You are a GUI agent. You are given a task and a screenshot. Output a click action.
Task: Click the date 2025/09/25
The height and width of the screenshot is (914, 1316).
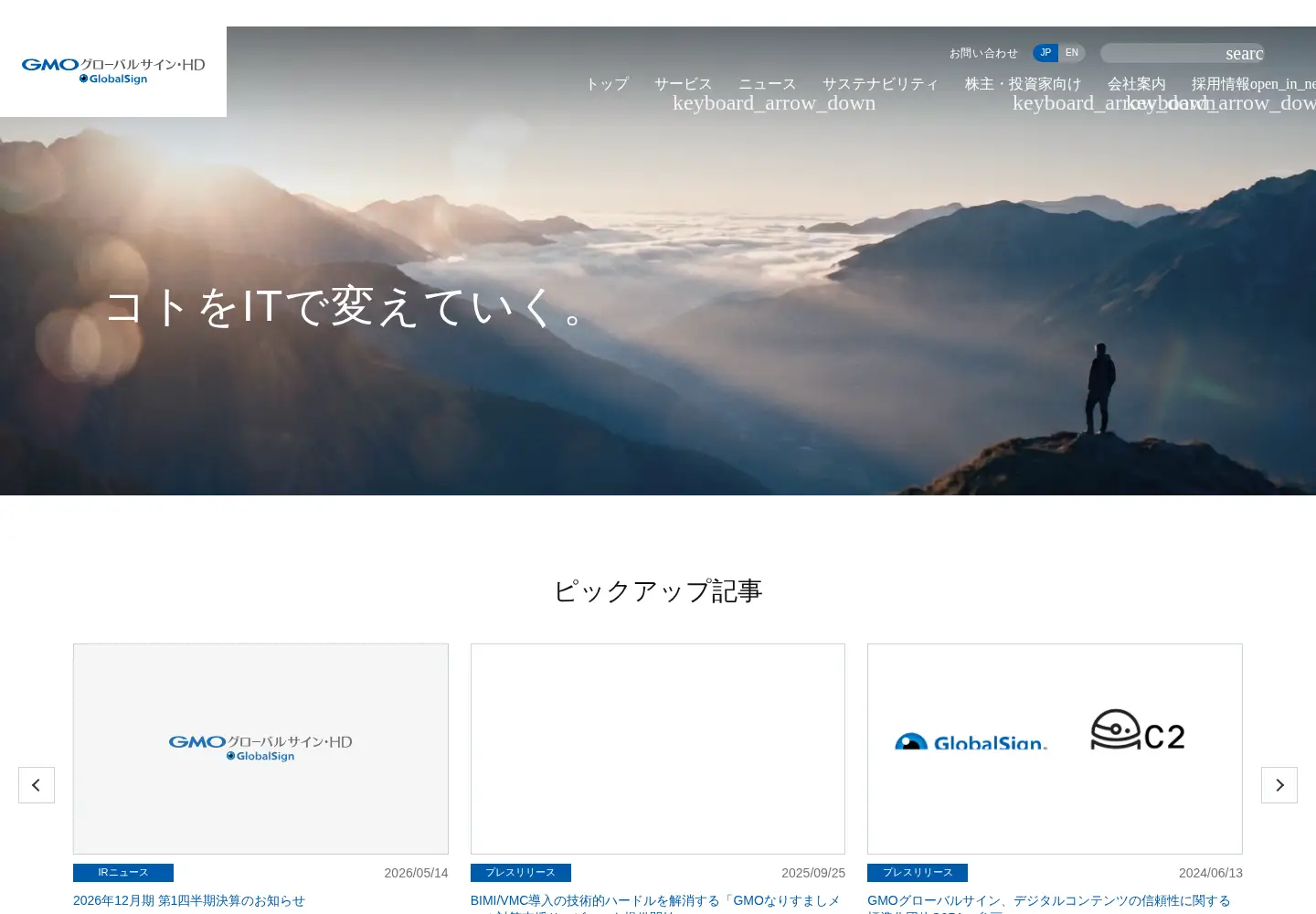813,873
